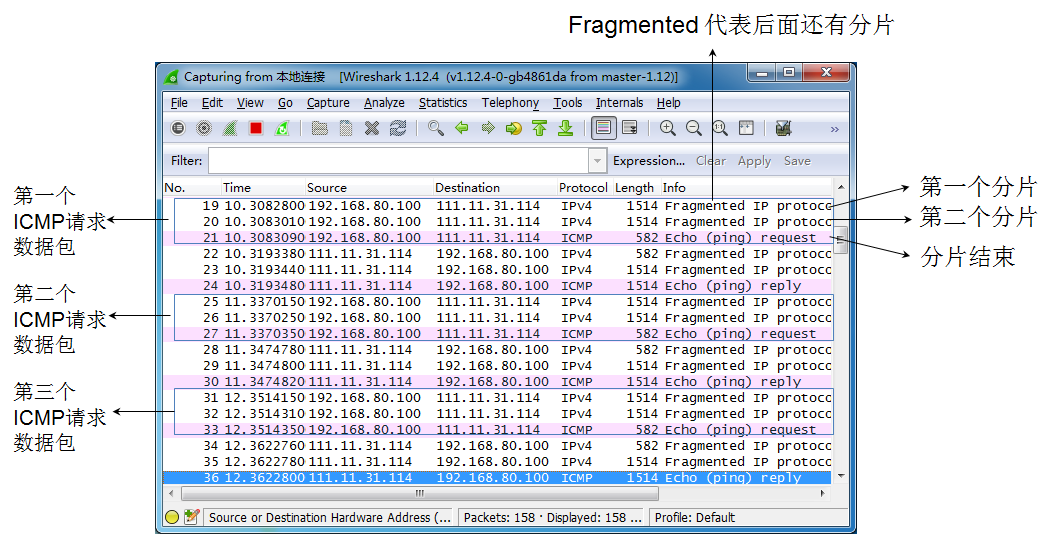
Task: Select highlighted packet 36 Echo reply row
Action: pyautogui.click(x=497, y=478)
